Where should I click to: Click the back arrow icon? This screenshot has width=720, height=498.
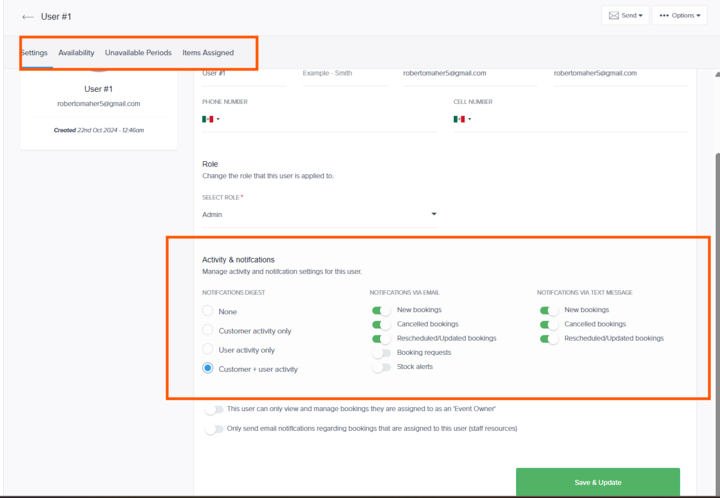[27, 16]
